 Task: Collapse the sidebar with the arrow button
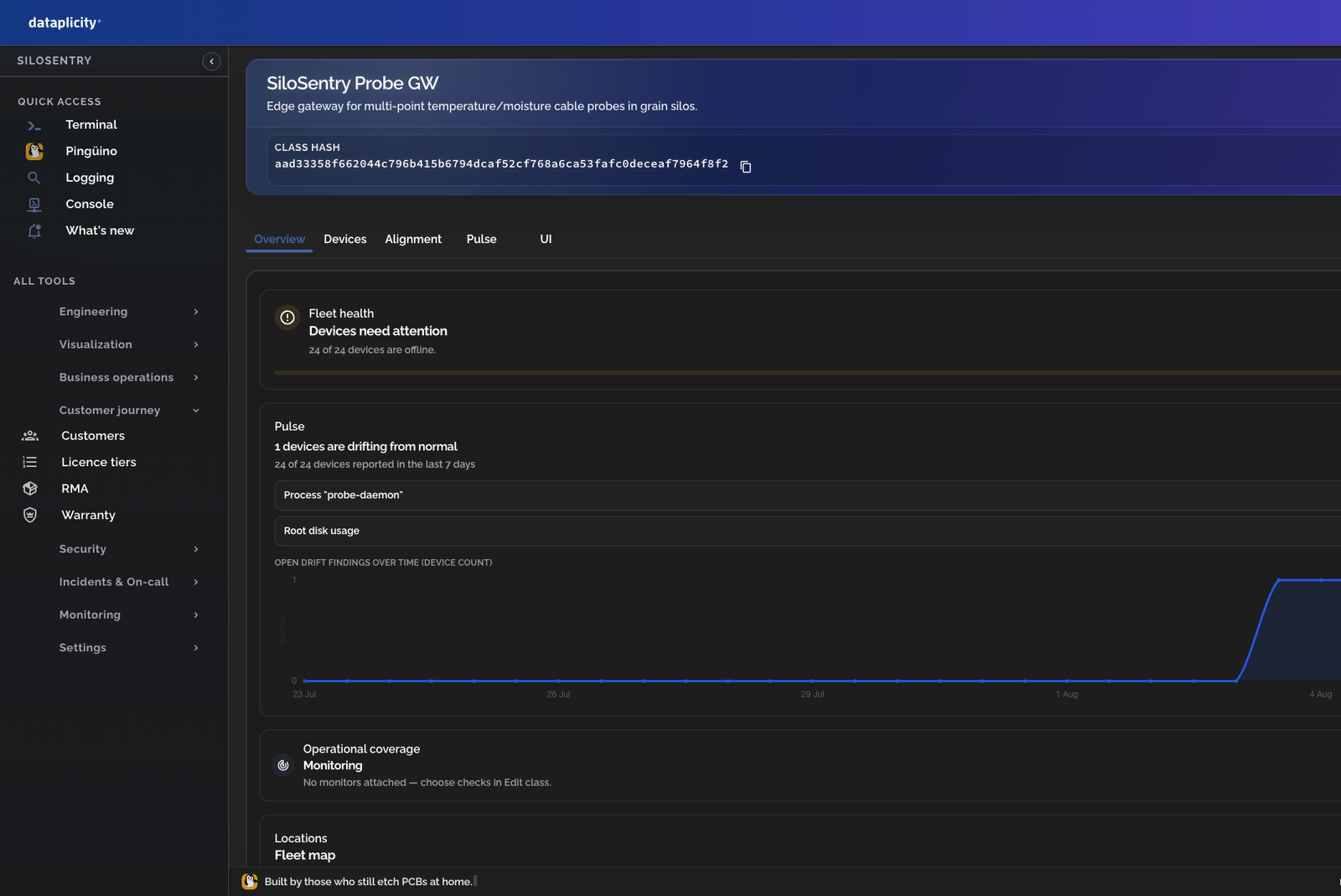coord(211,61)
